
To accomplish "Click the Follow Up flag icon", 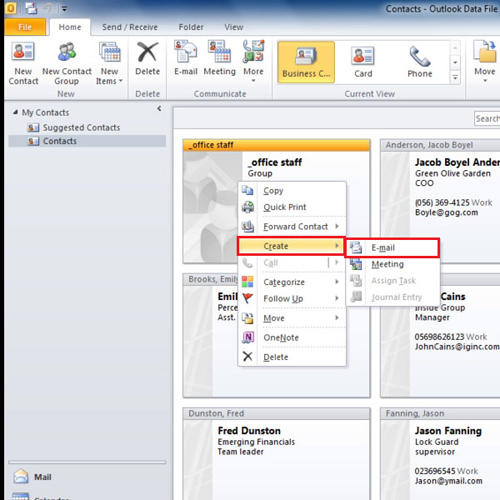I will click(248, 298).
